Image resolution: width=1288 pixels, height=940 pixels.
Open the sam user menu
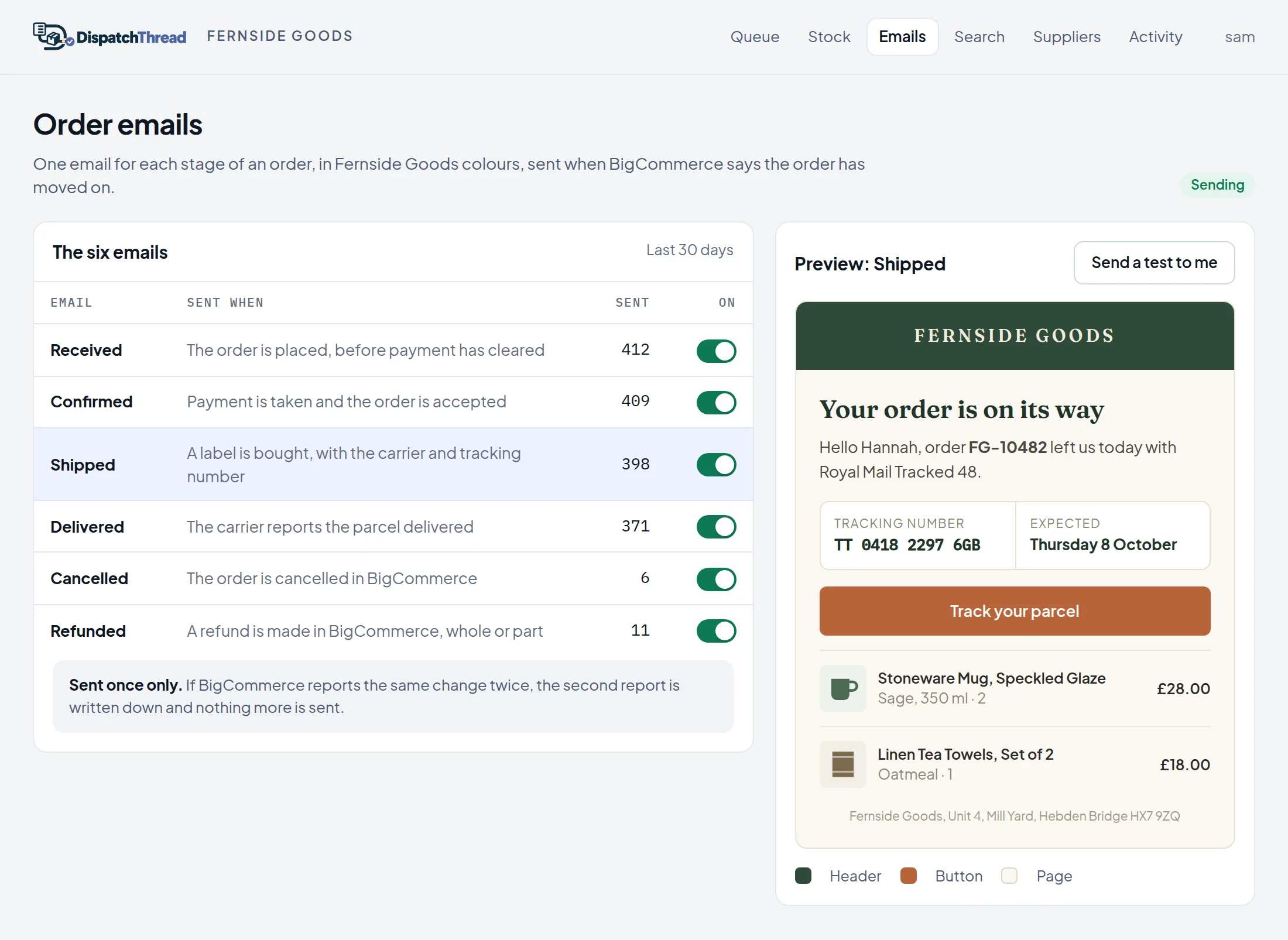(x=1239, y=37)
